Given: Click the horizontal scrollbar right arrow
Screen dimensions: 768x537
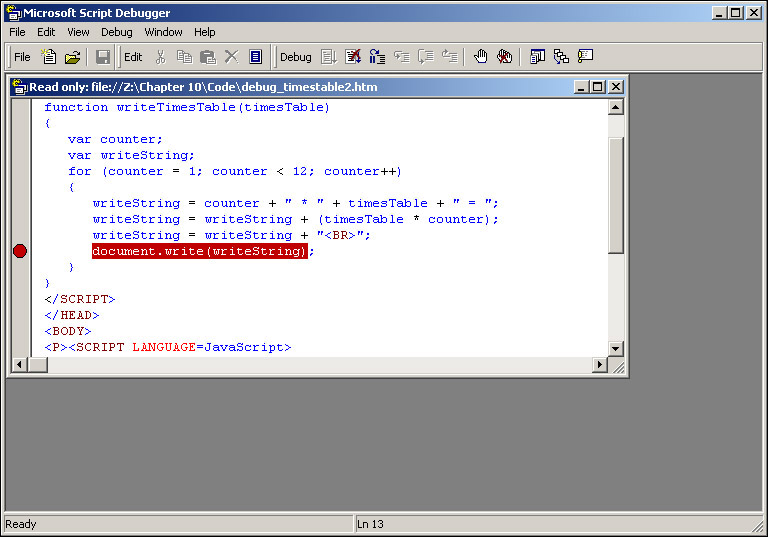Looking at the screenshot, I should [x=600, y=365].
